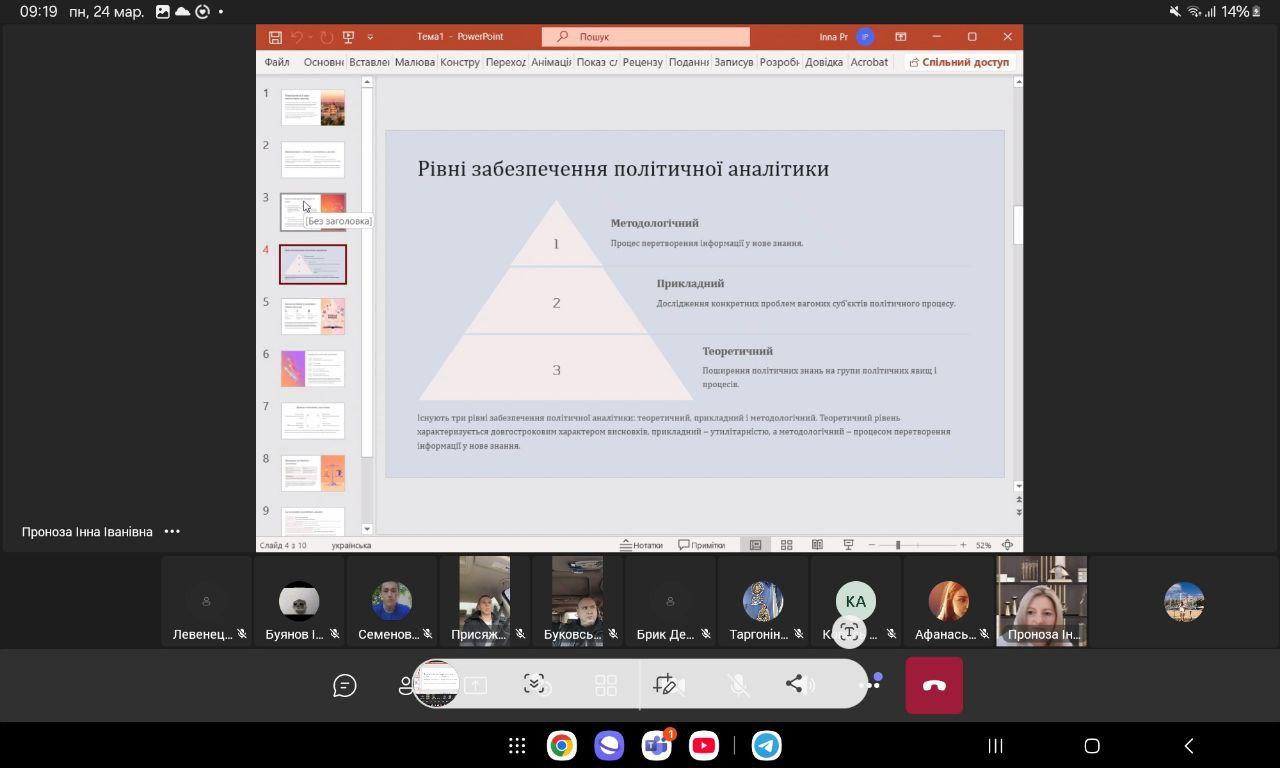Toggle the Примітки comments pane
This screenshot has height=768, width=1280.
(701, 545)
